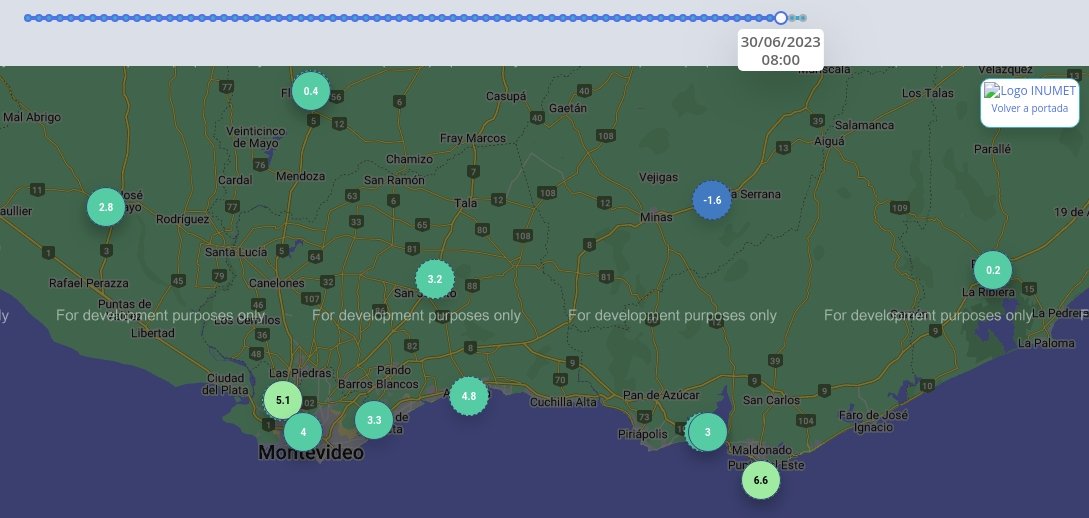Click the Rodríguez label

tap(183, 219)
